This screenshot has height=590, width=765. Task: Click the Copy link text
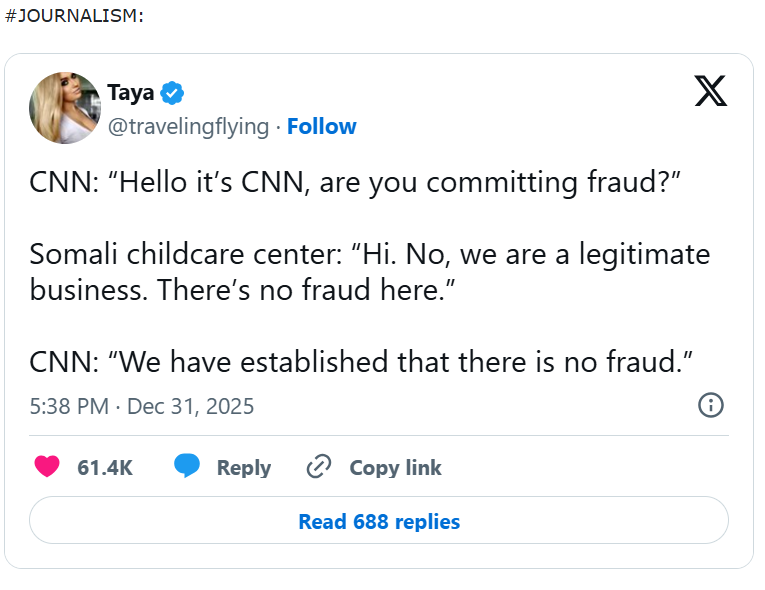click(x=395, y=467)
